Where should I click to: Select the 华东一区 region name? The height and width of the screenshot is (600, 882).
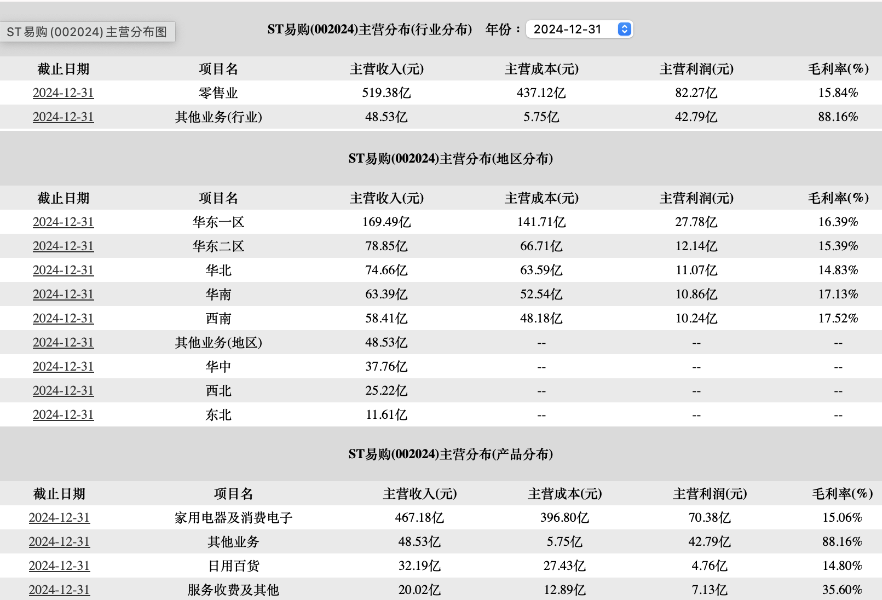click(218, 222)
